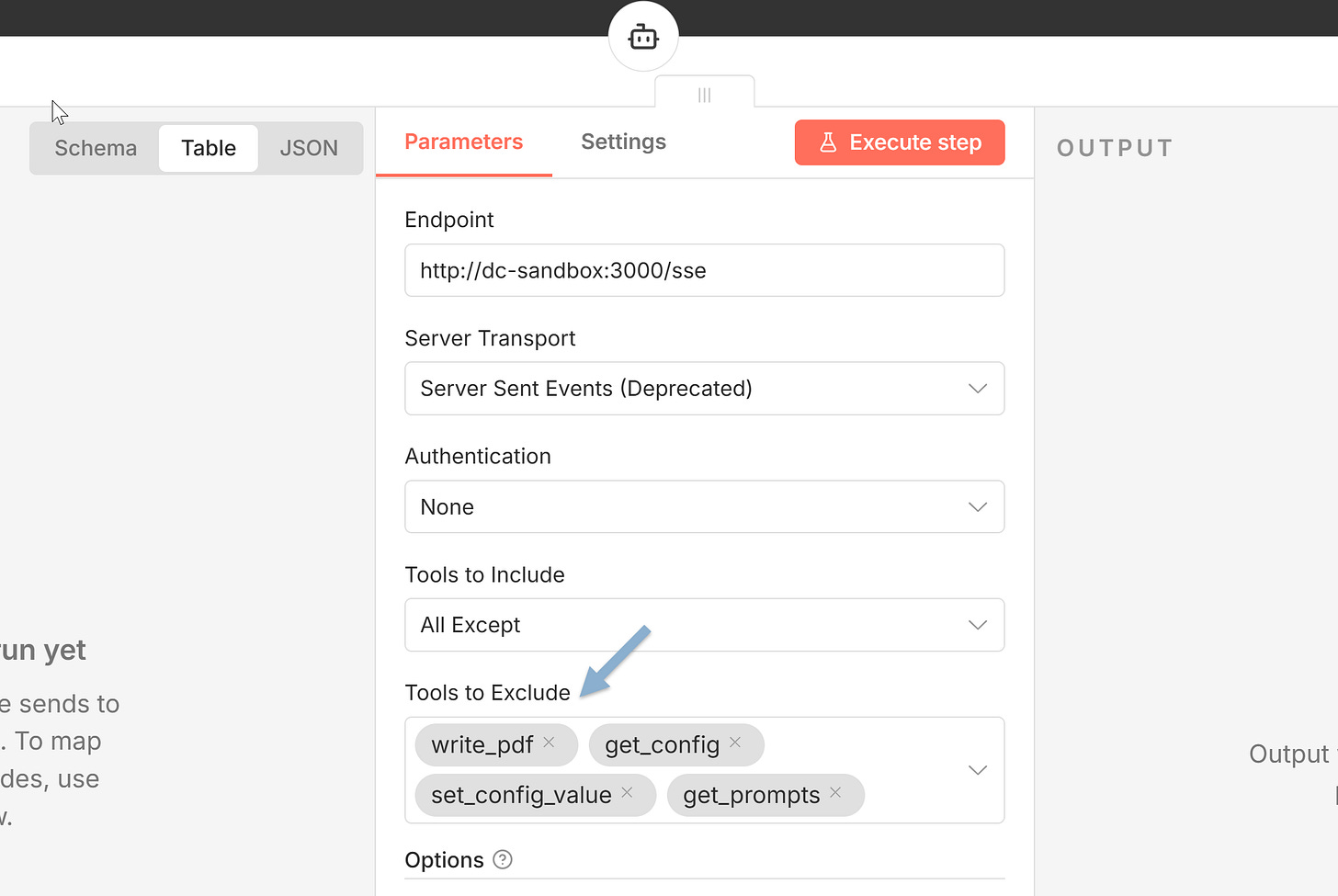1338x896 pixels.
Task: Select the Table view toggle
Action: point(208,147)
